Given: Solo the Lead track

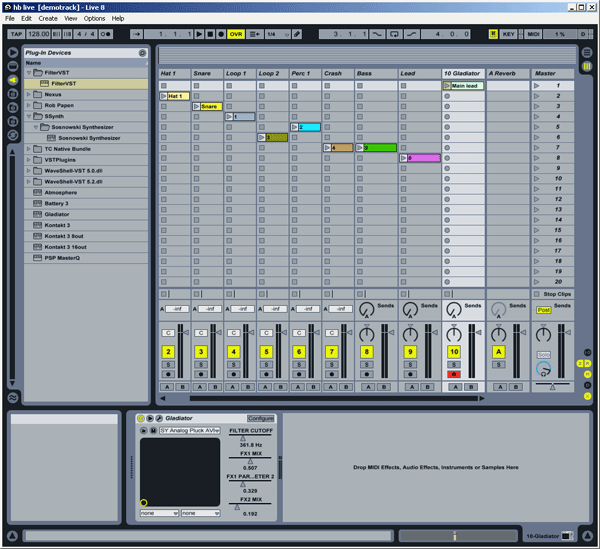Looking at the screenshot, I should [410, 365].
